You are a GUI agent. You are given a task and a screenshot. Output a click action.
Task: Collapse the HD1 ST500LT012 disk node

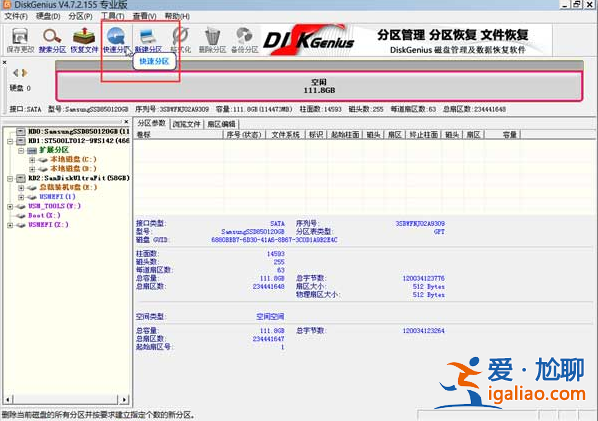10,141
